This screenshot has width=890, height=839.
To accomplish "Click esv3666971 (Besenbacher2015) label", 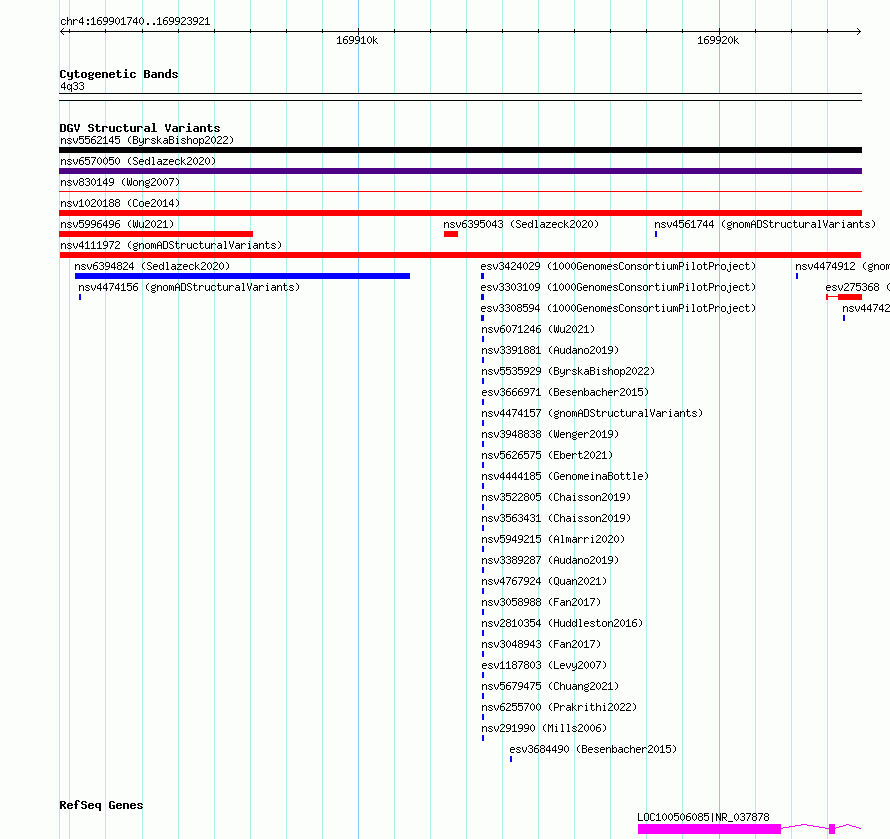I will tap(565, 392).
